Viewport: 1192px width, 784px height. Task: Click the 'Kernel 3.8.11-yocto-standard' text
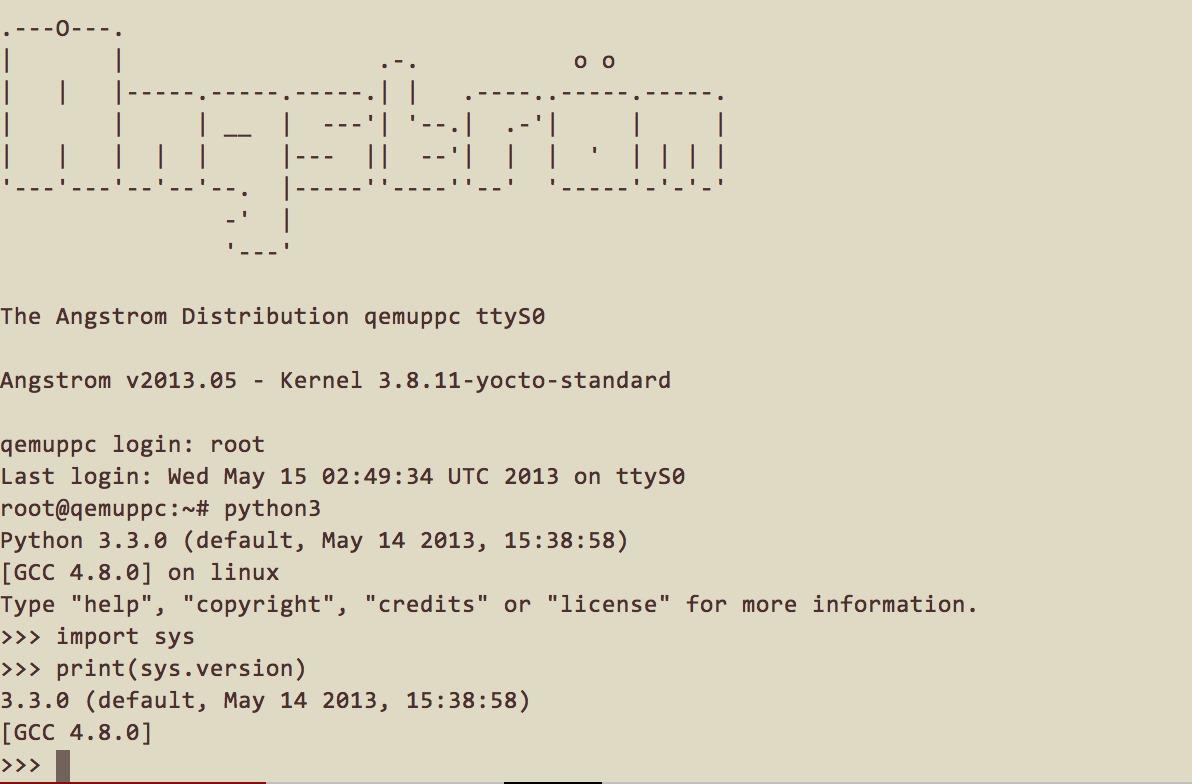(475, 380)
